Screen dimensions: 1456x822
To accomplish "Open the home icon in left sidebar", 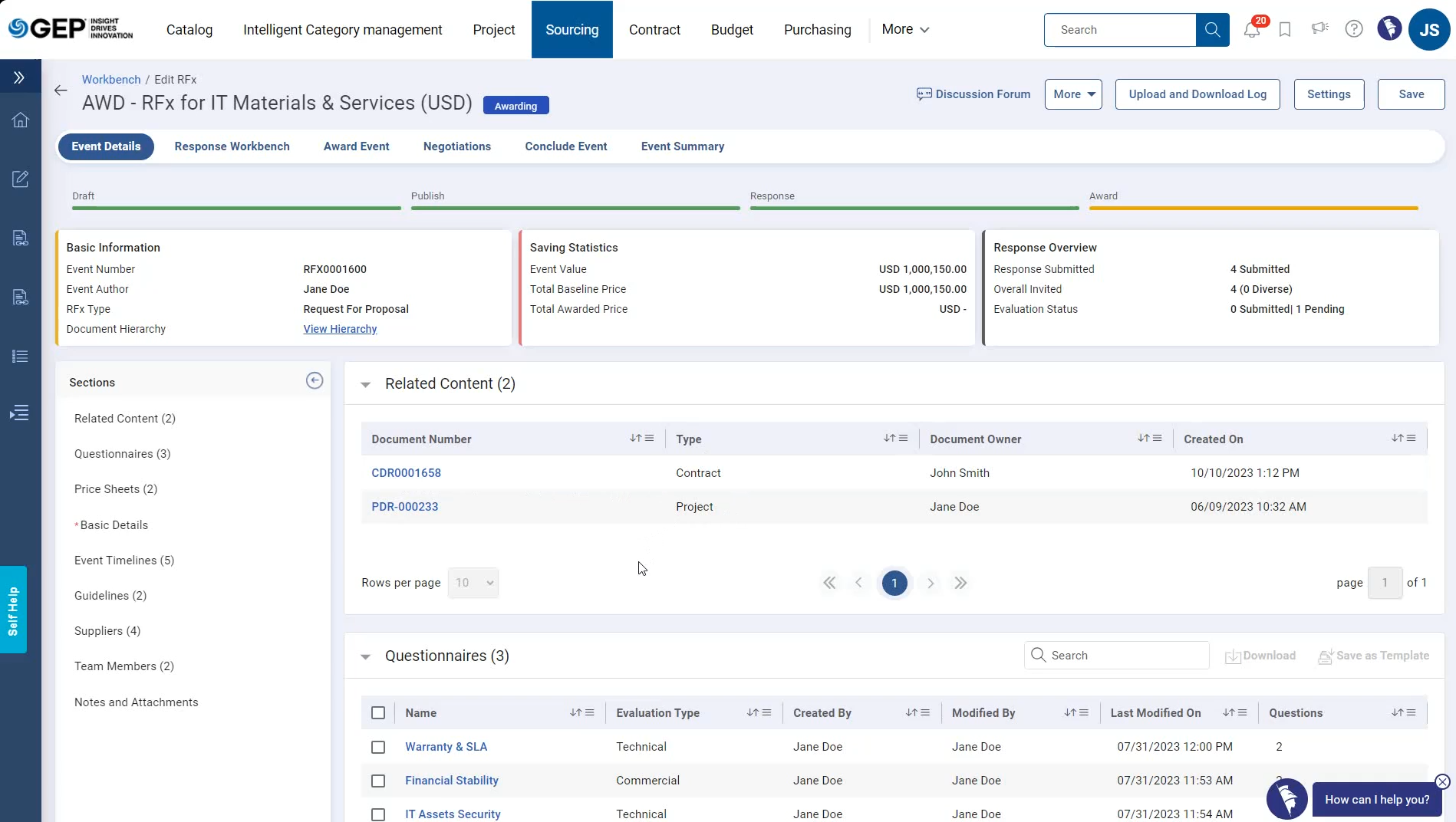I will [x=21, y=120].
